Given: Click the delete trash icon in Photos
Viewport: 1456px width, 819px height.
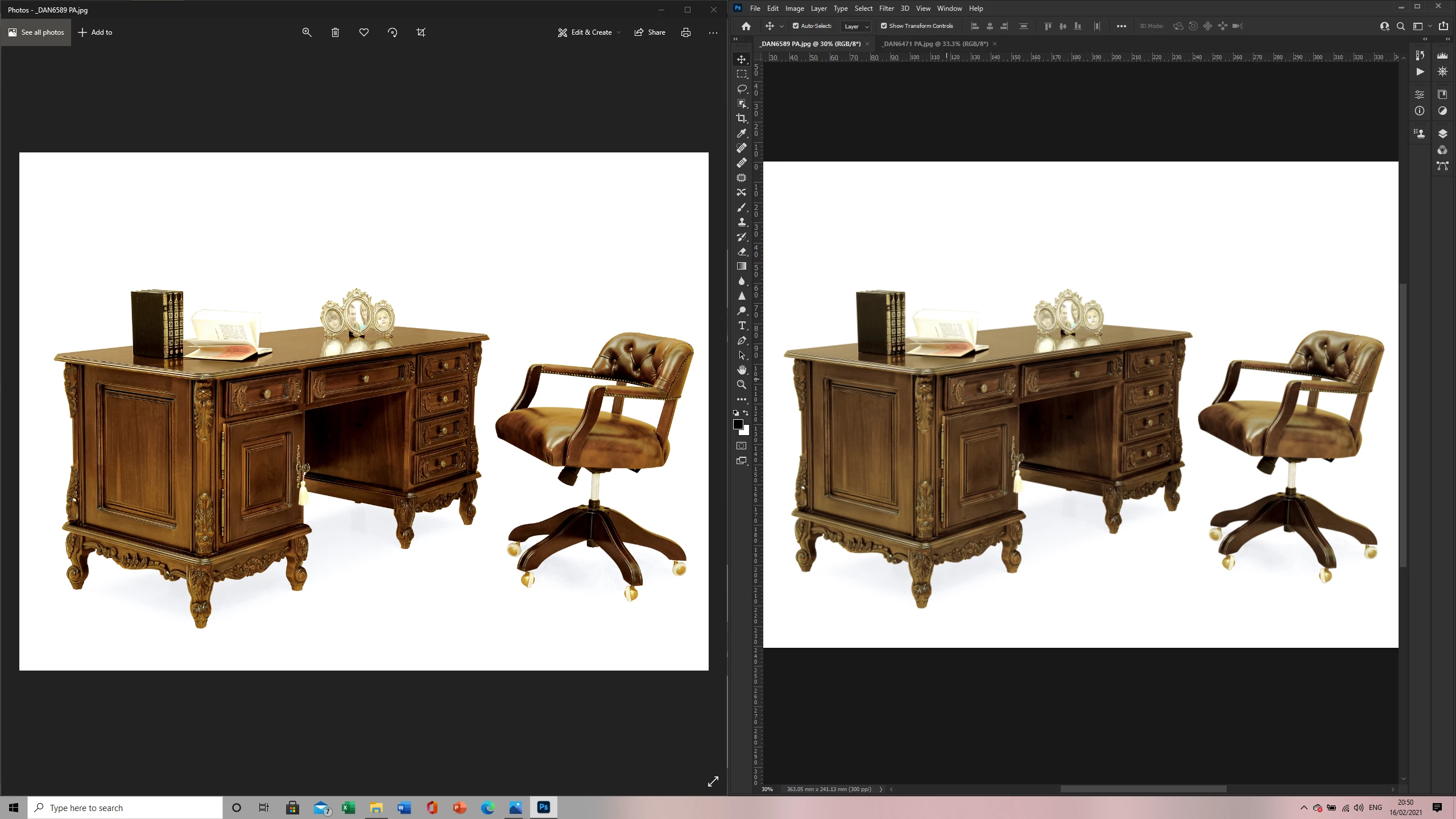Looking at the screenshot, I should pyautogui.click(x=336, y=32).
